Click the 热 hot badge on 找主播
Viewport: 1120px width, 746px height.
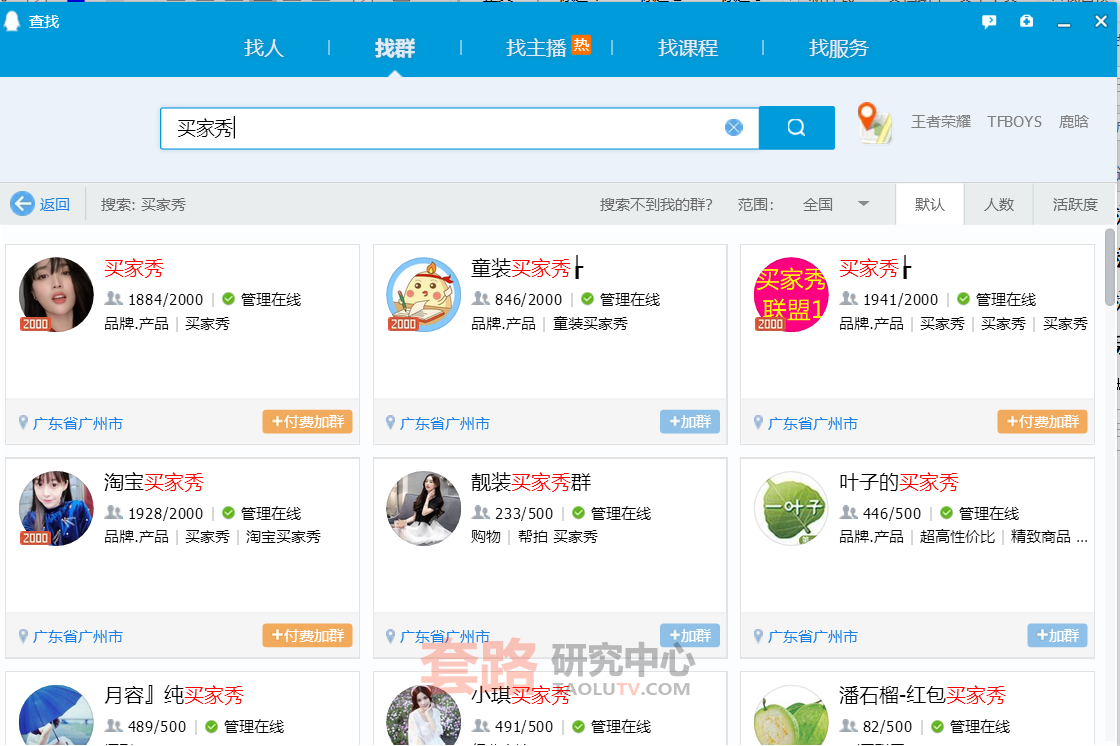[581, 45]
